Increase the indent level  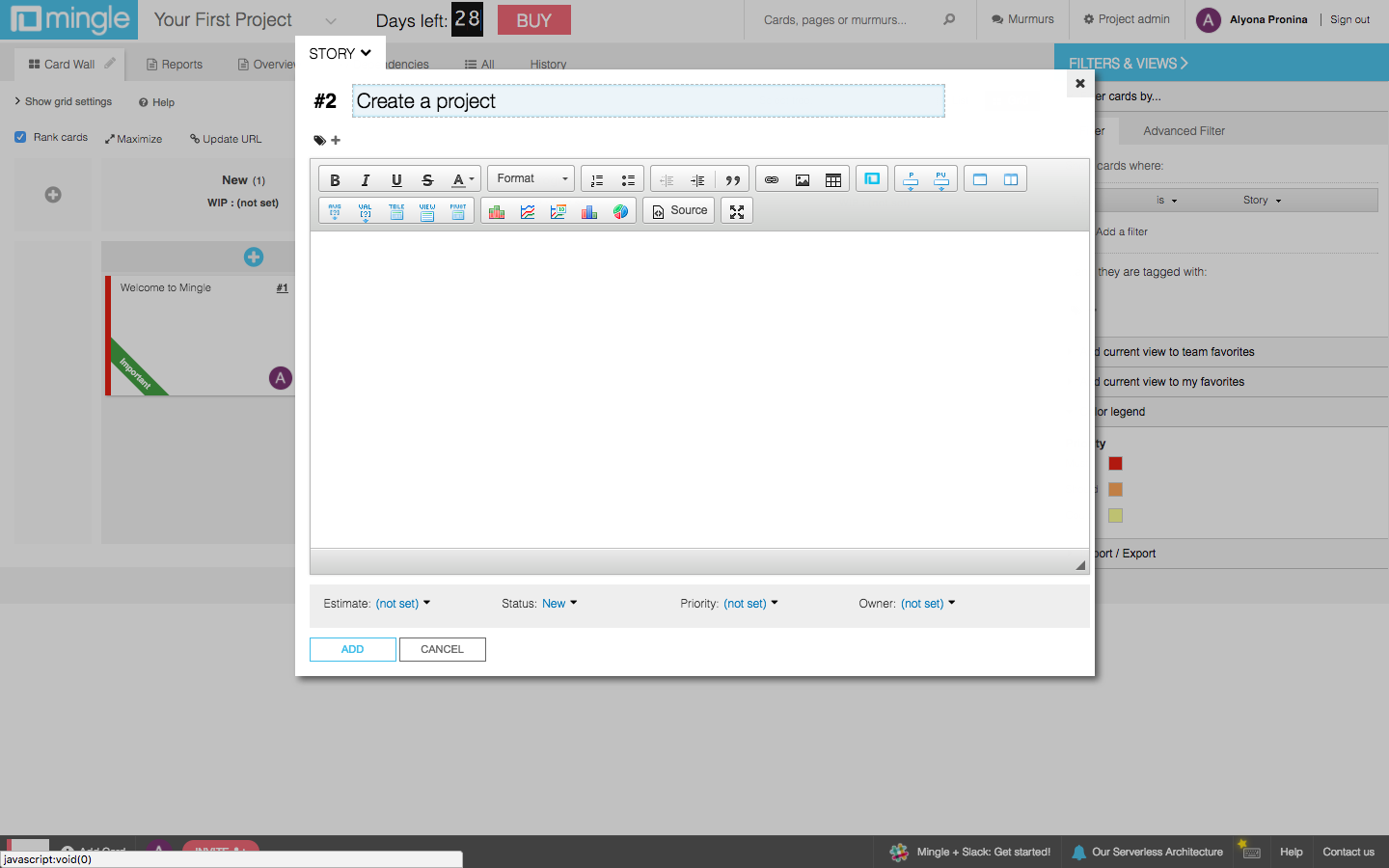click(x=697, y=179)
